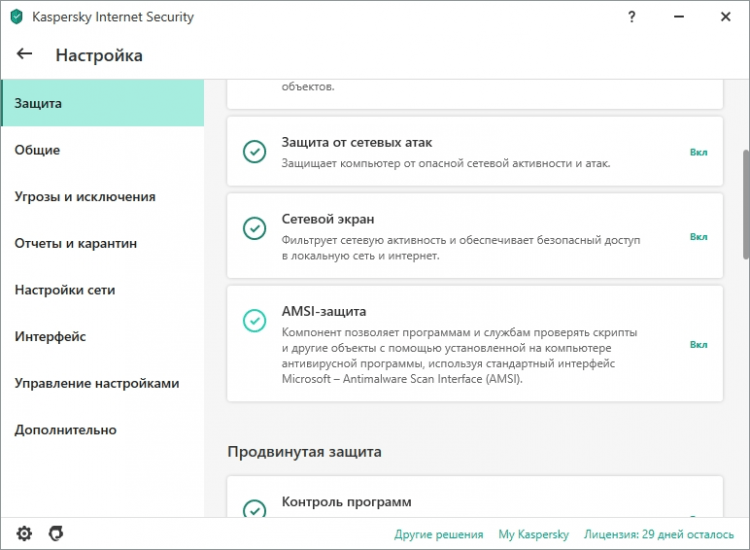Click the checkmark icon for Защита от сетевых атак
The height and width of the screenshot is (550, 750).
(x=255, y=152)
